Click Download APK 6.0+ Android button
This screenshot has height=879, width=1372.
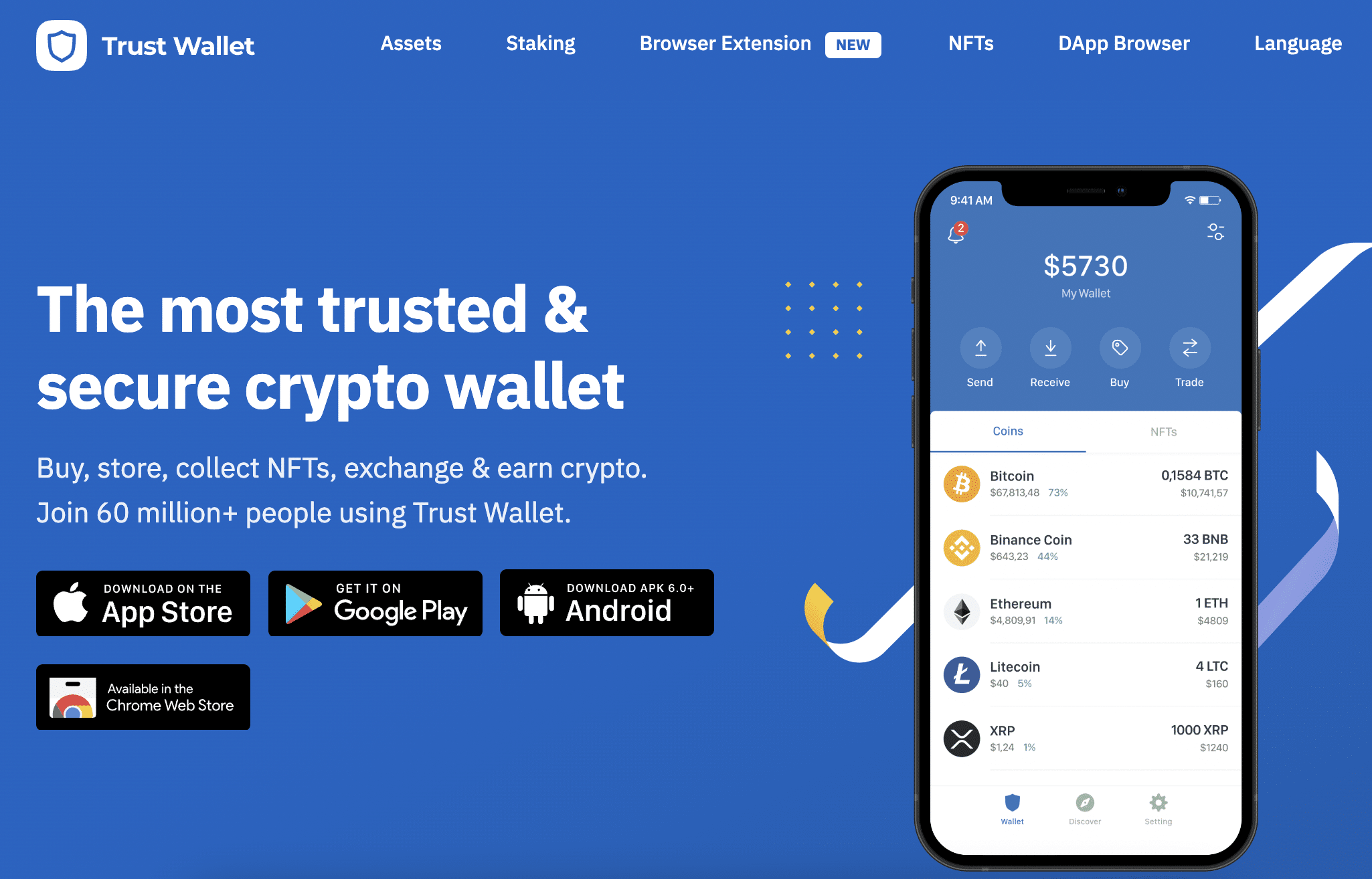pos(610,601)
